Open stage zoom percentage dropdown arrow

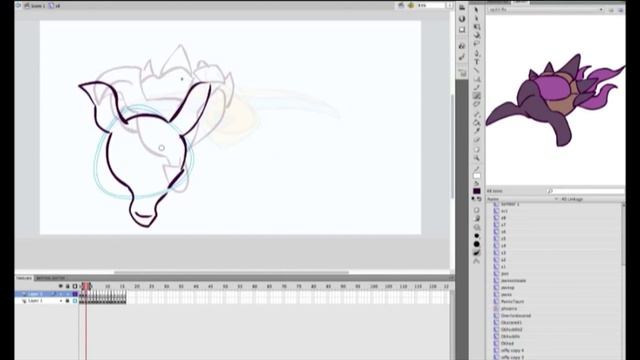449,5
